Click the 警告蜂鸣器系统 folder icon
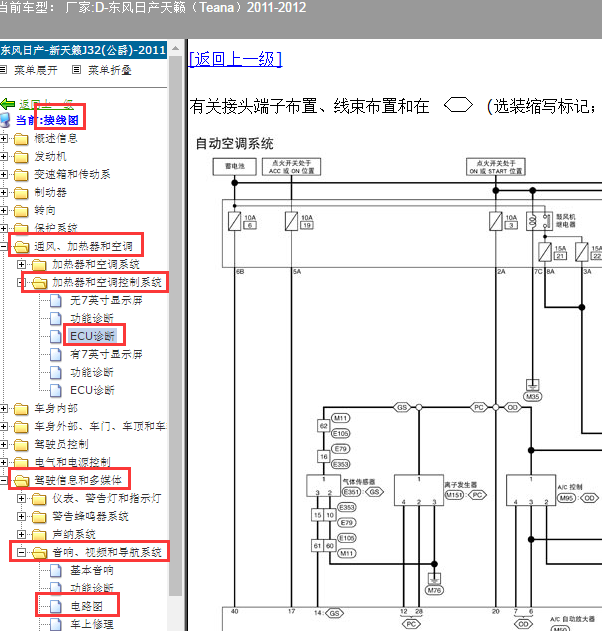Viewport: 602px width, 631px height. [x=39, y=517]
